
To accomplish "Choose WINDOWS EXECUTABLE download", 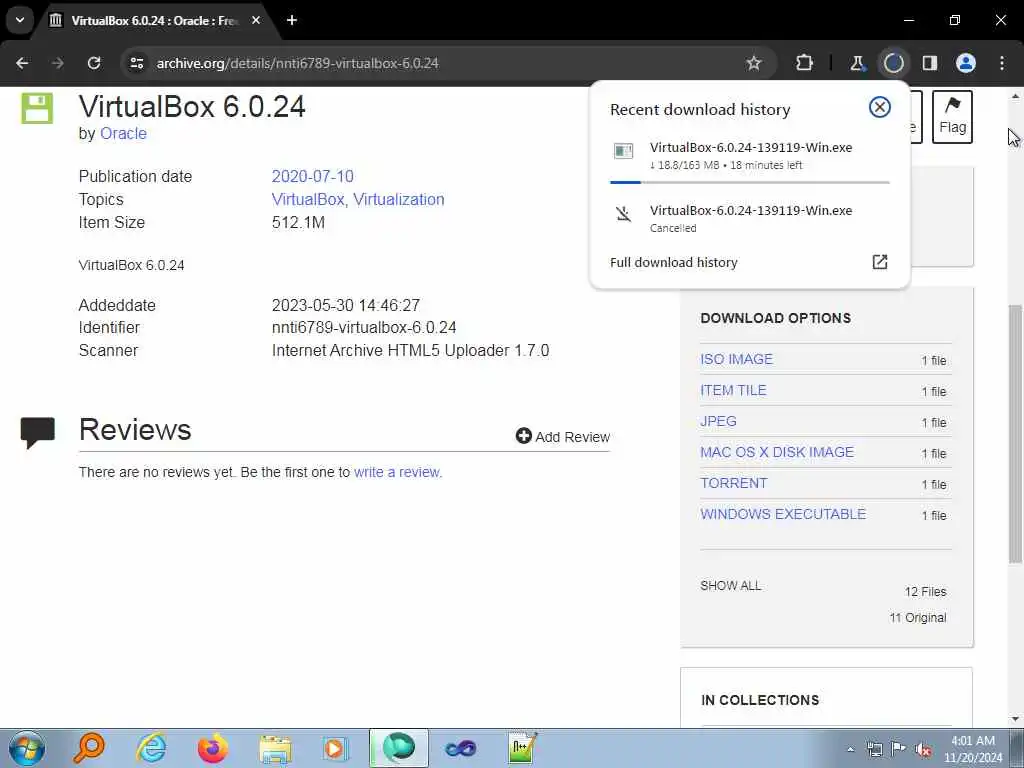I will 783,514.
